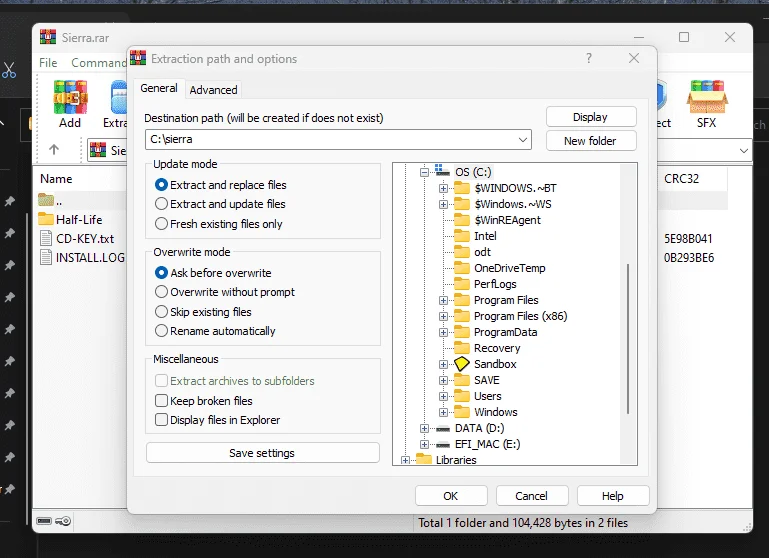Click the up-one-level arrow in WinRAR
Screen dimensions: 769x558
54,150
